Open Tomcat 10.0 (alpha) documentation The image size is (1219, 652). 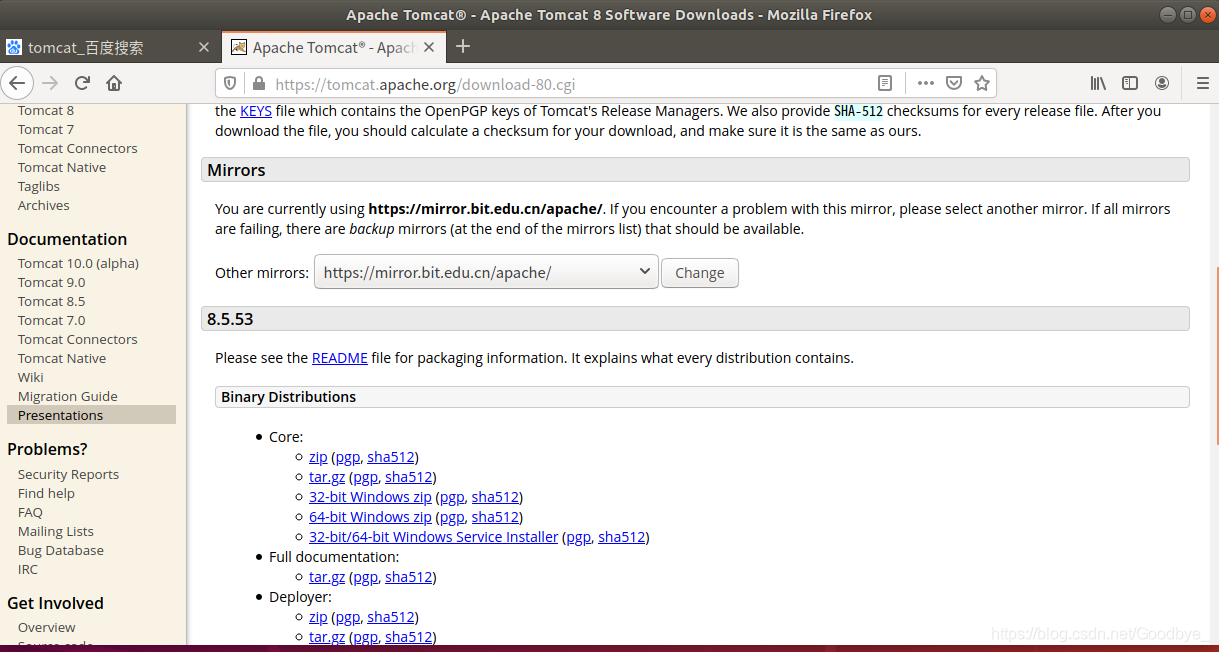coord(78,264)
